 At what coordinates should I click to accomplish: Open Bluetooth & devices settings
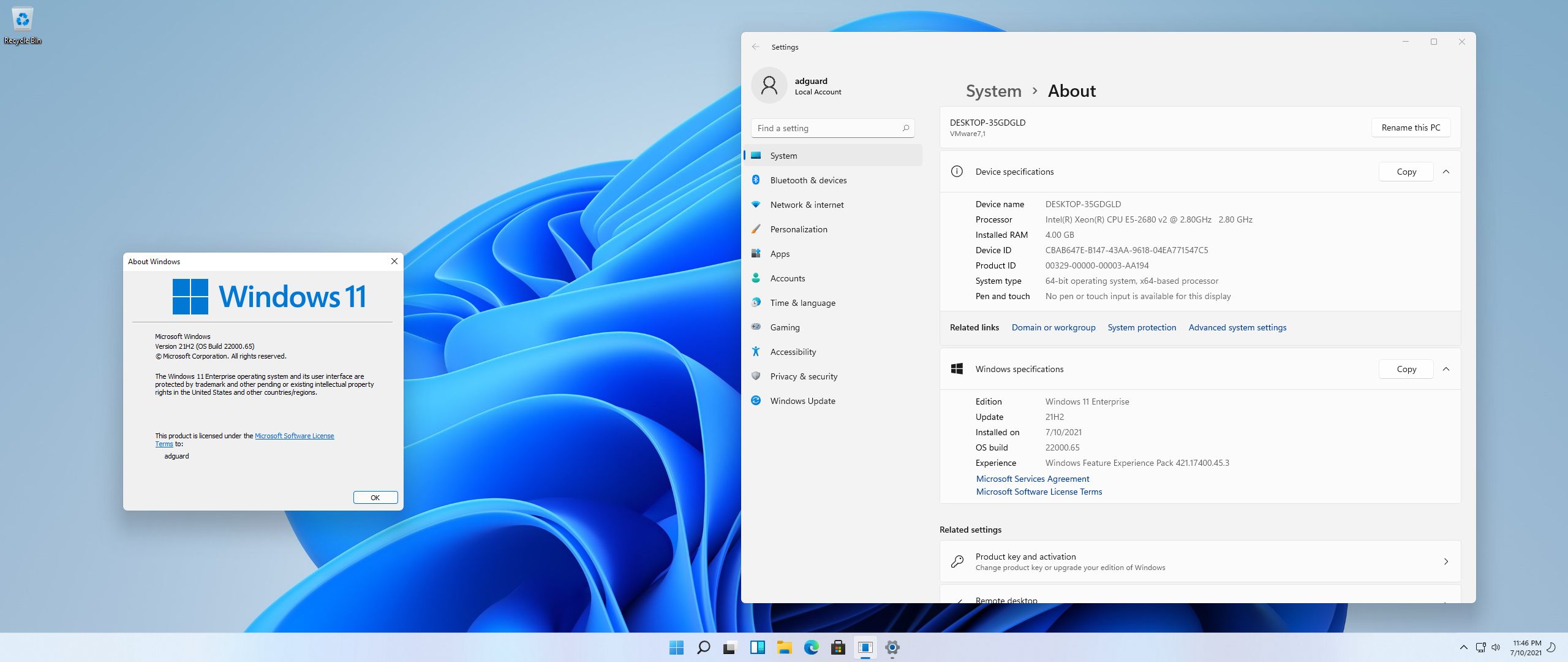[x=808, y=180]
